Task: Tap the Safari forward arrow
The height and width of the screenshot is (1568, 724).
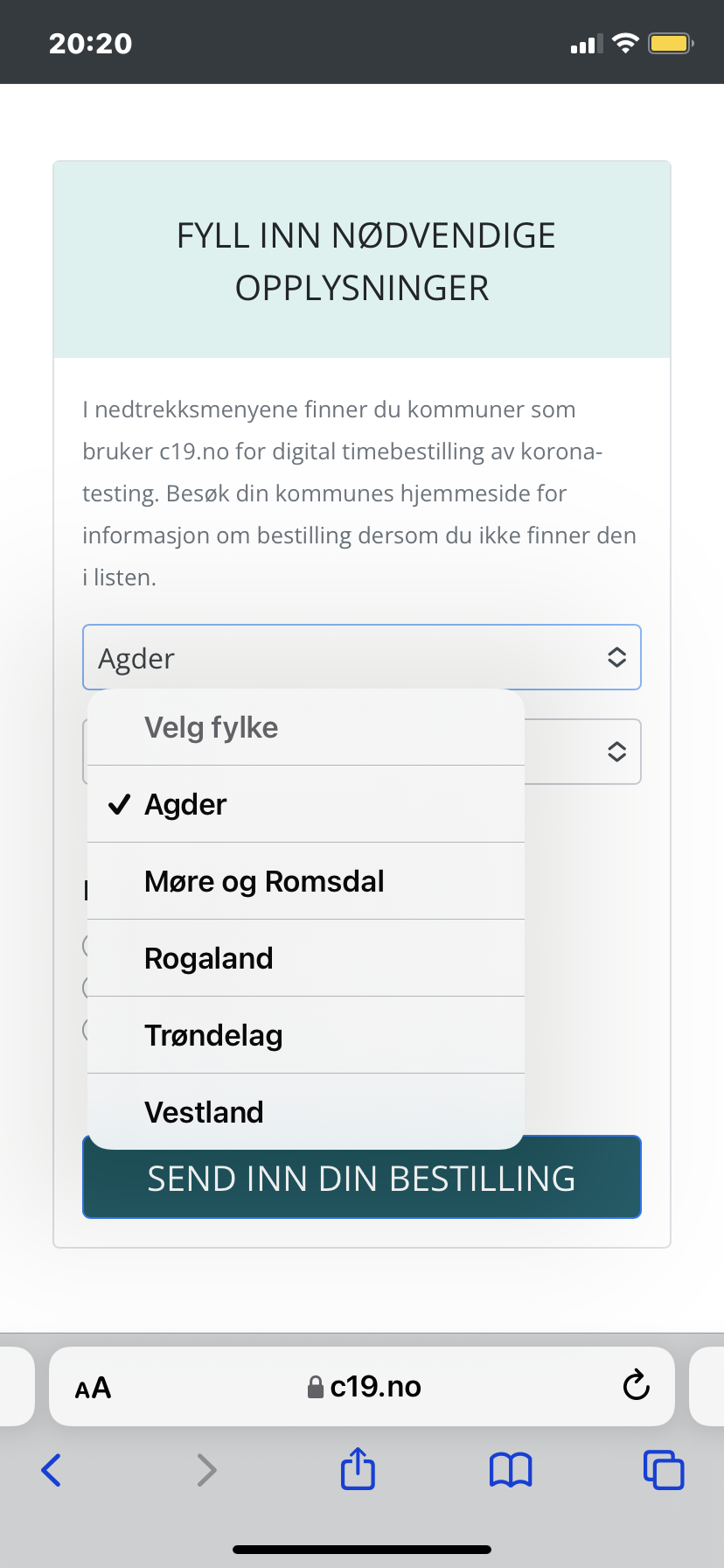Action: click(206, 1469)
